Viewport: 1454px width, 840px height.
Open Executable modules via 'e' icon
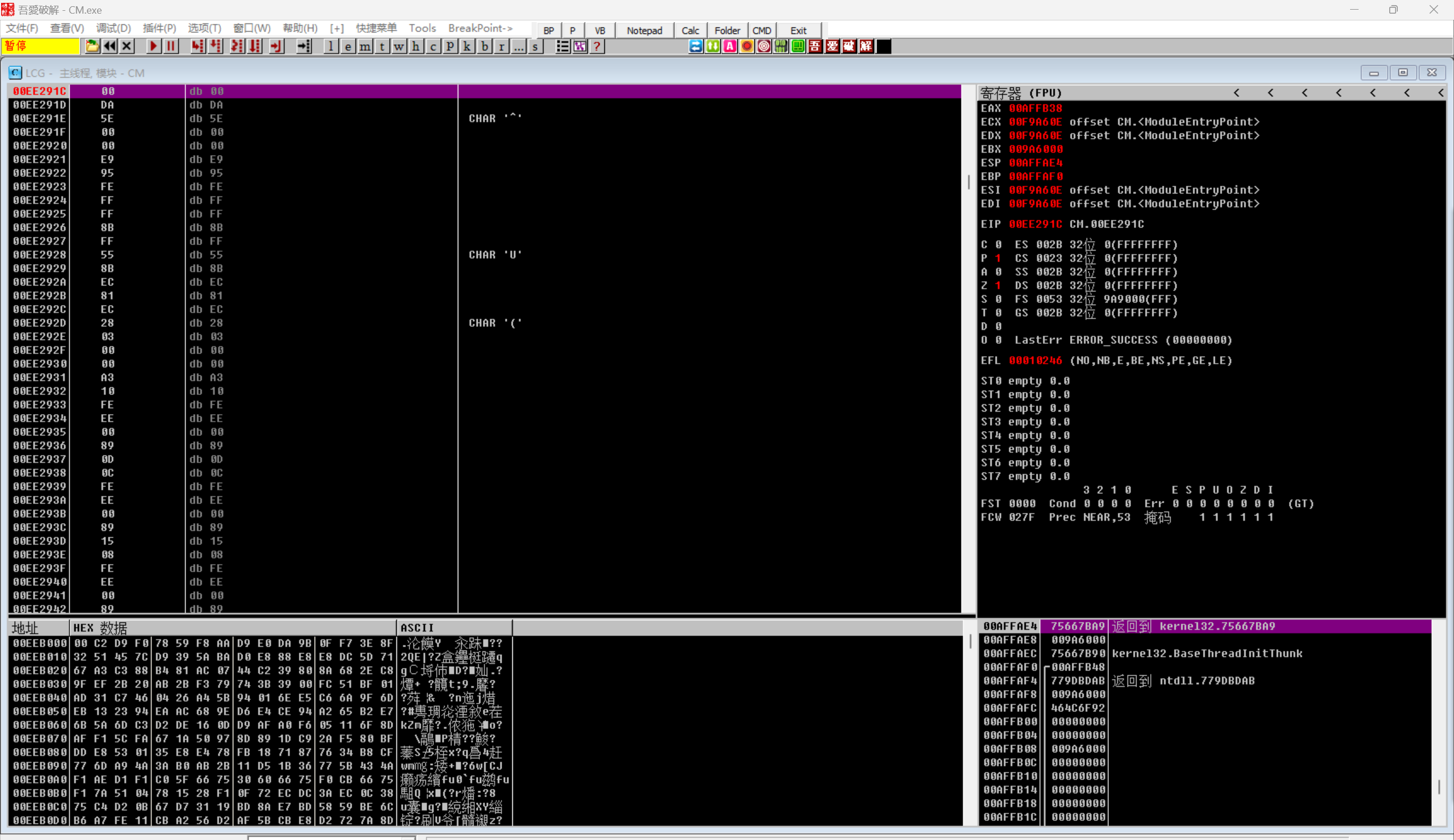[x=348, y=46]
